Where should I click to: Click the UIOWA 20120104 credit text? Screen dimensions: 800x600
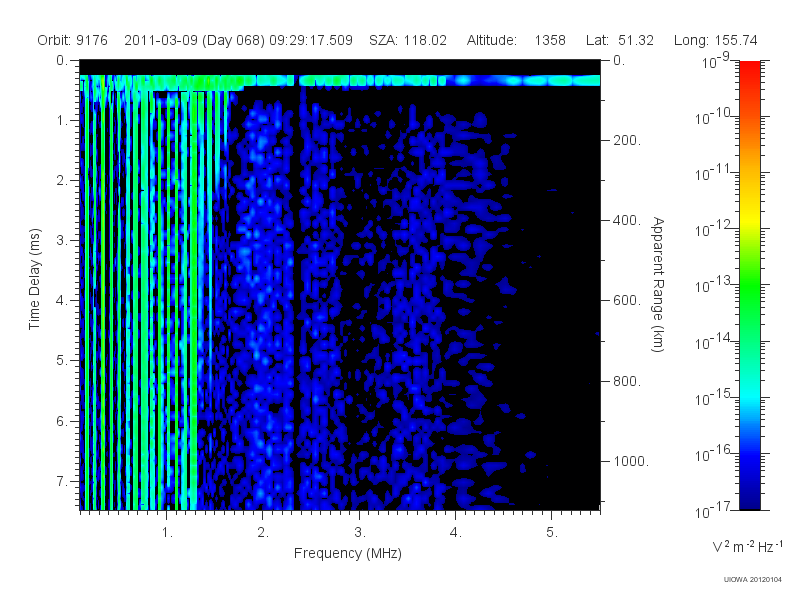pos(753,580)
